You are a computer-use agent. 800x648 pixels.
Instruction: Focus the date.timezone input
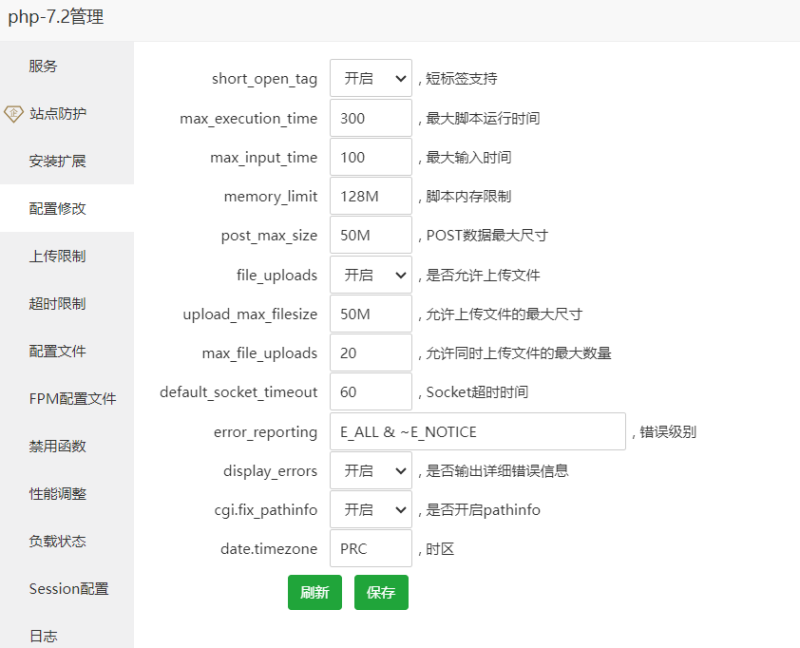coord(371,549)
